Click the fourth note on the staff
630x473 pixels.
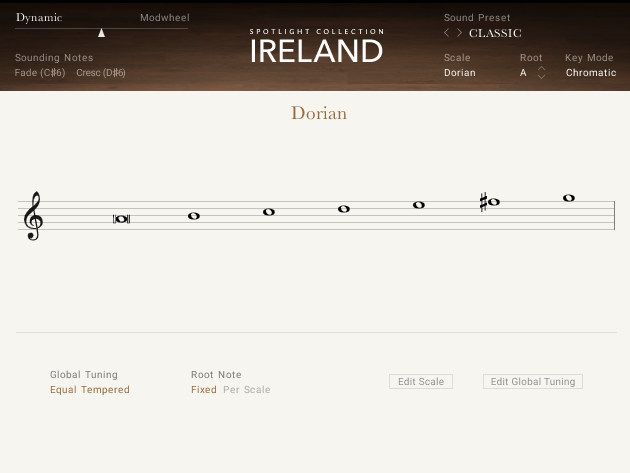click(344, 209)
